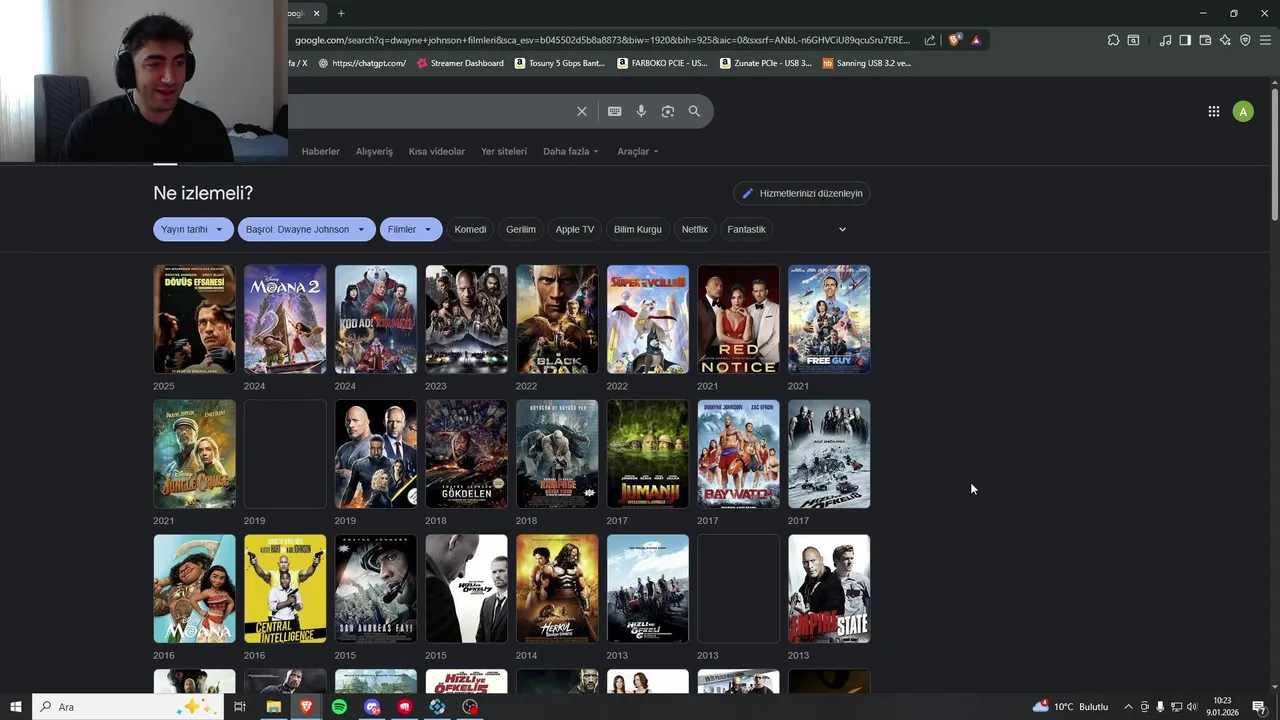Click the browser address bar URL
The width and height of the screenshot is (1280, 720).
tap(602, 40)
